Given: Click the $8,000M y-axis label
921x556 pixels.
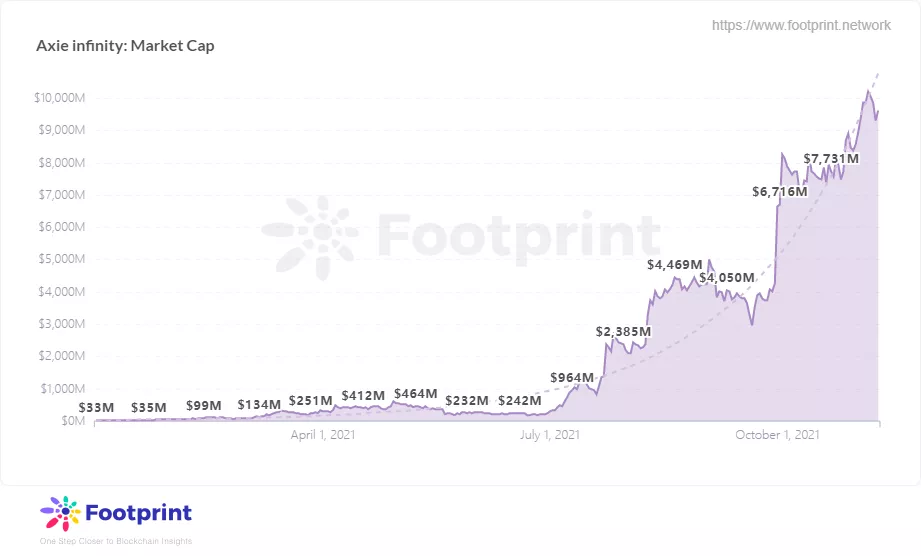Looking at the screenshot, I should [x=62, y=163].
